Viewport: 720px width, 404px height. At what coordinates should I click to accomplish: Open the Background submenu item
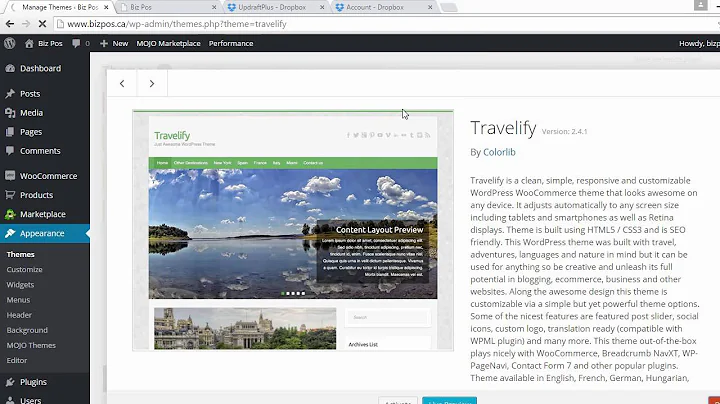click(x=27, y=330)
